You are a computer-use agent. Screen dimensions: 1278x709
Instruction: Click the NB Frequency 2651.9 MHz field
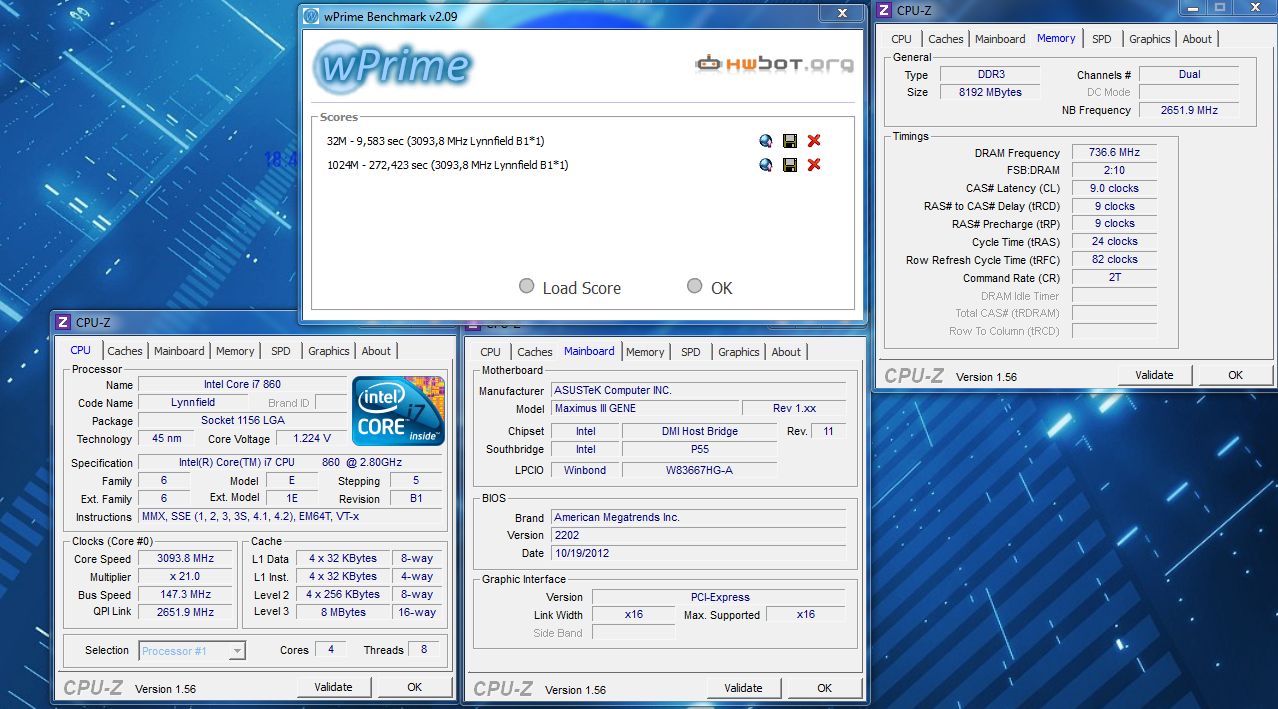1189,110
